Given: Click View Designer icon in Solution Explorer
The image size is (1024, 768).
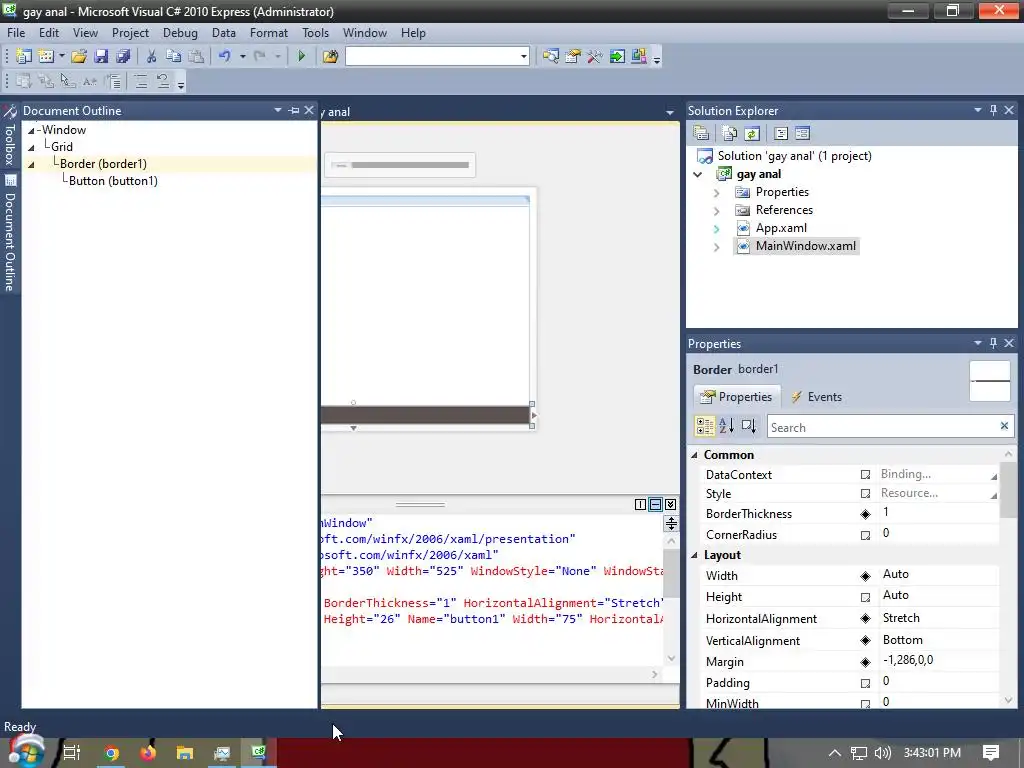Looking at the screenshot, I should tap(803, 134).
